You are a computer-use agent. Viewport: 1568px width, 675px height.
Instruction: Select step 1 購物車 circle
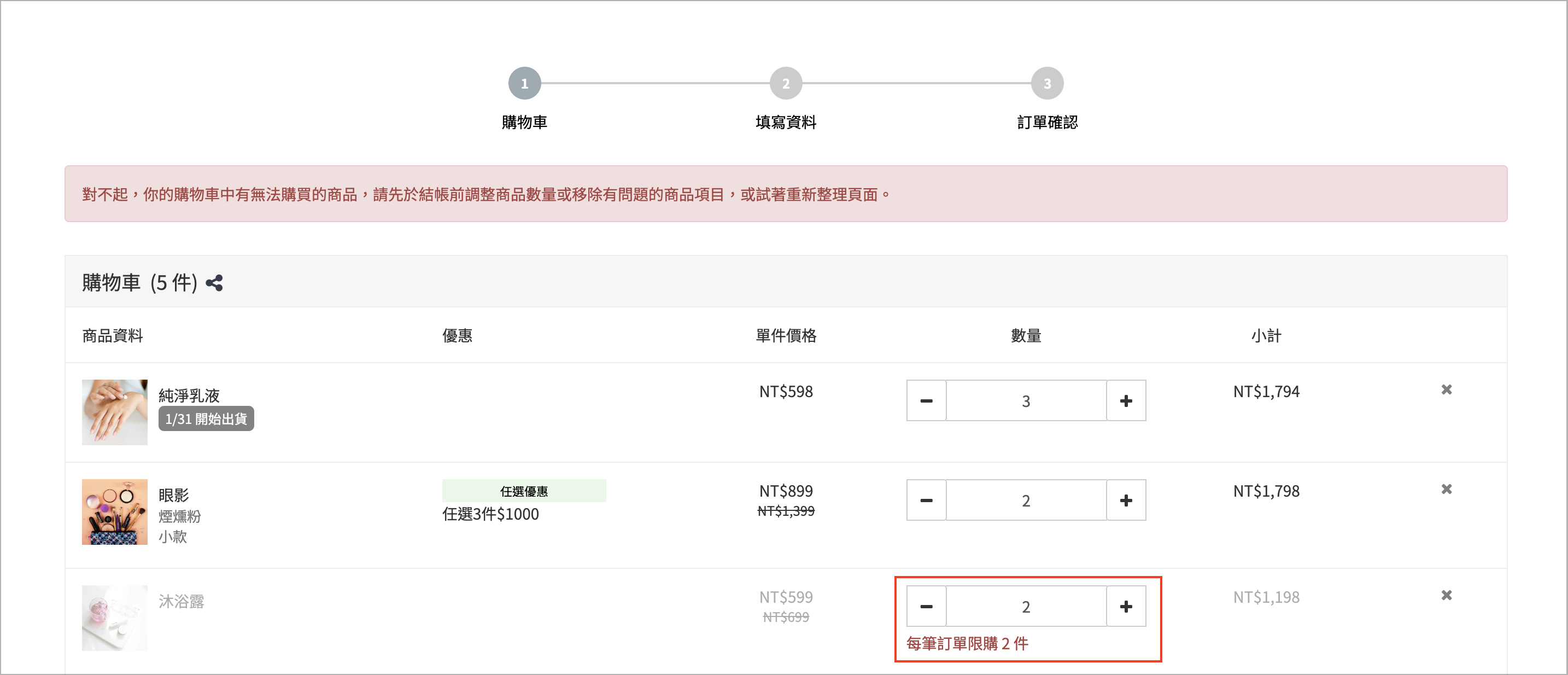(x=524, y=84)
